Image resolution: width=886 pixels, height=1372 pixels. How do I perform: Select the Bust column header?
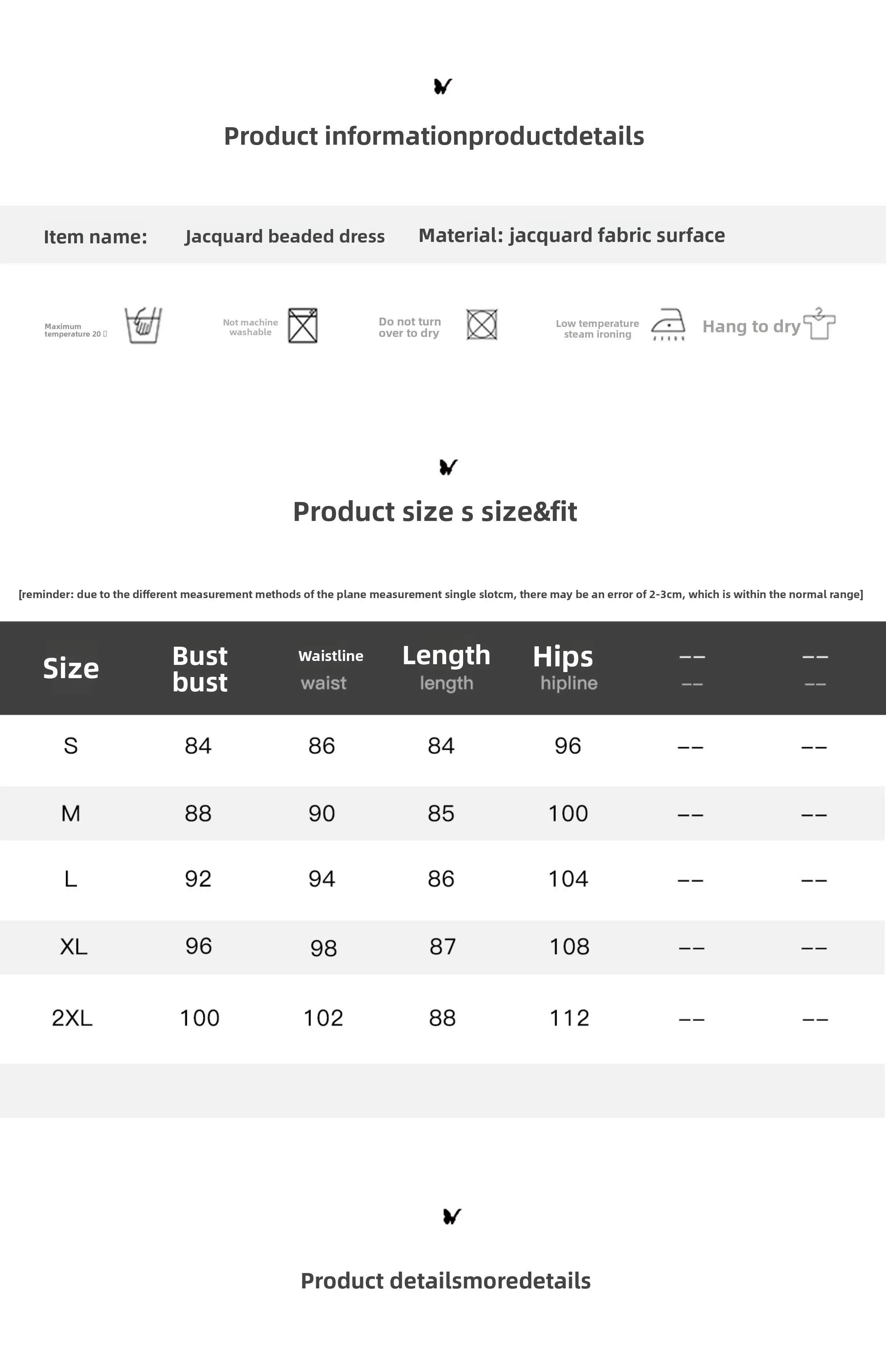pos(200,668)
